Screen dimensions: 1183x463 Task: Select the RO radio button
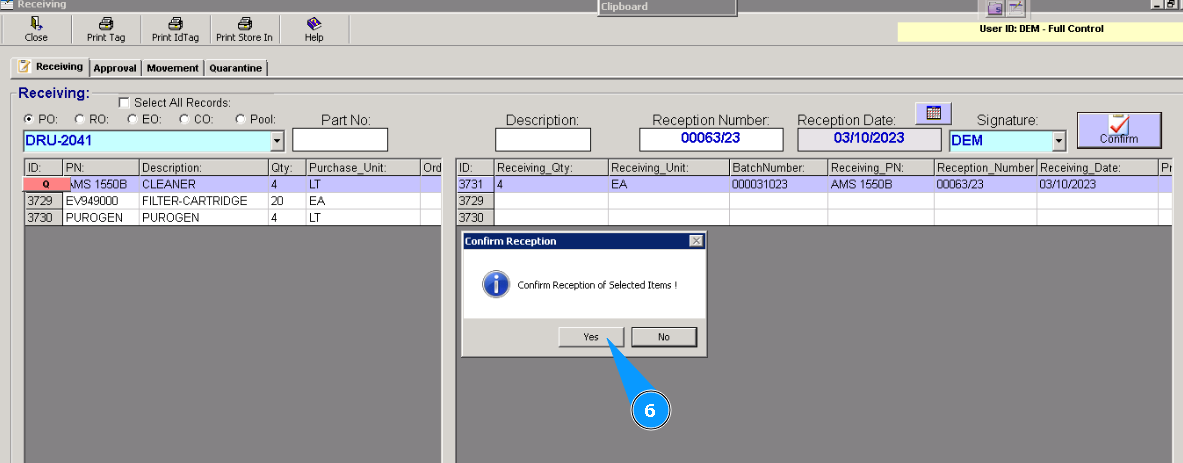coord(80,118)
